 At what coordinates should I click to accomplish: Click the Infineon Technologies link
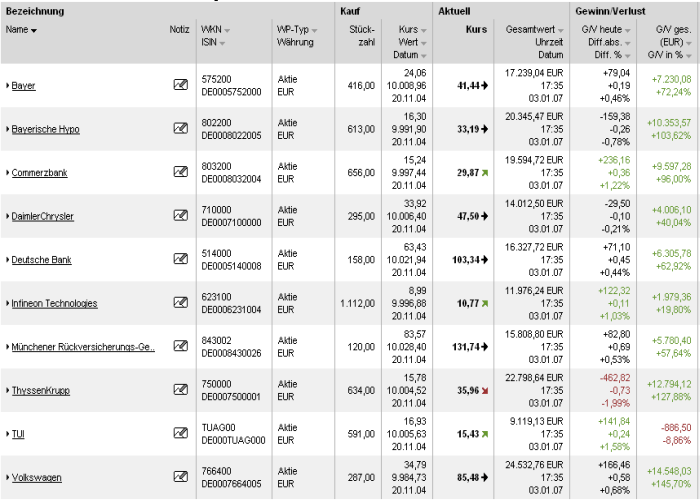pos(54,303)
